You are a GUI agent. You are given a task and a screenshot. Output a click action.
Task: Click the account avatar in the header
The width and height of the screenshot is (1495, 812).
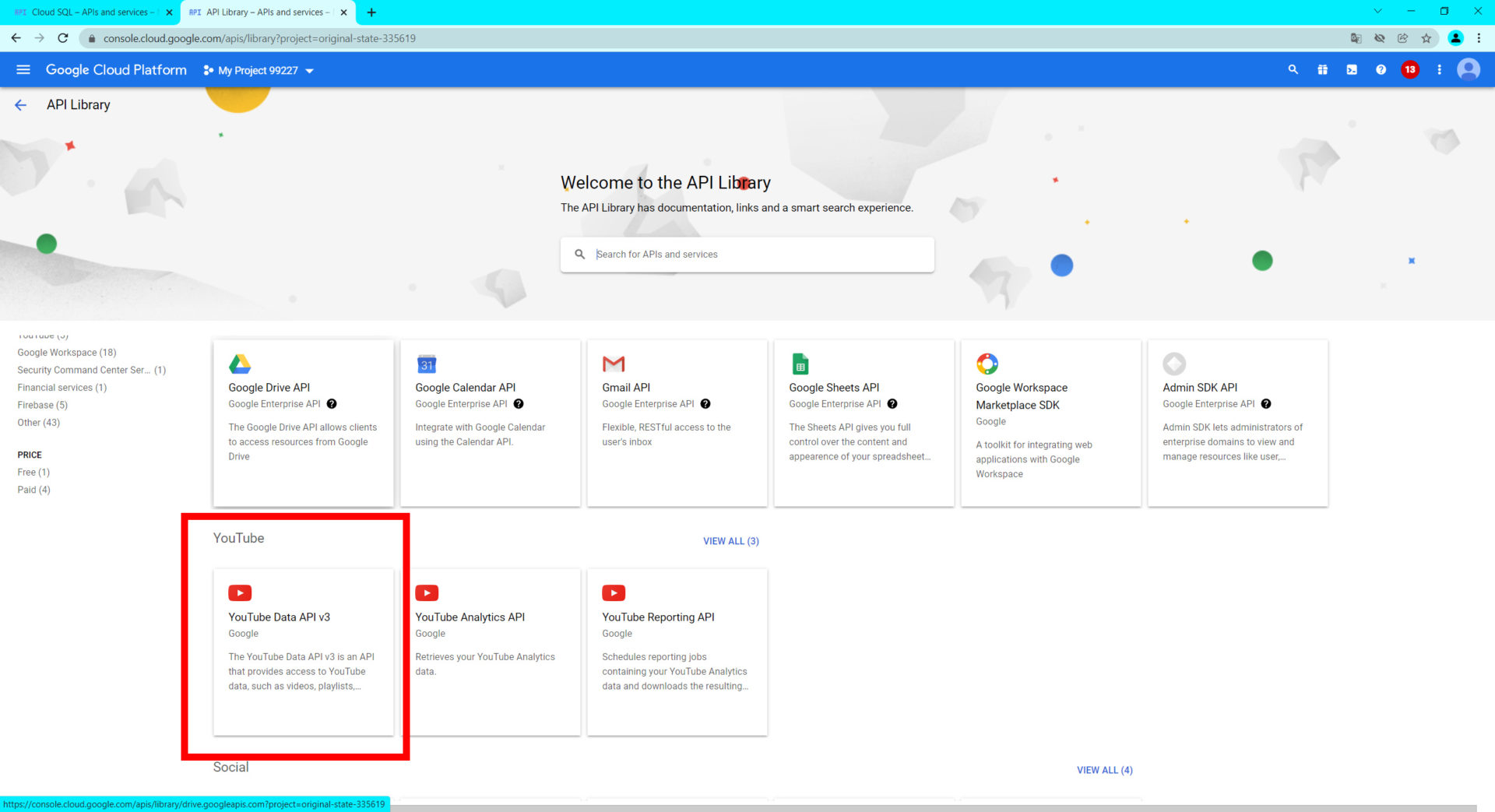pos(1469,70)
